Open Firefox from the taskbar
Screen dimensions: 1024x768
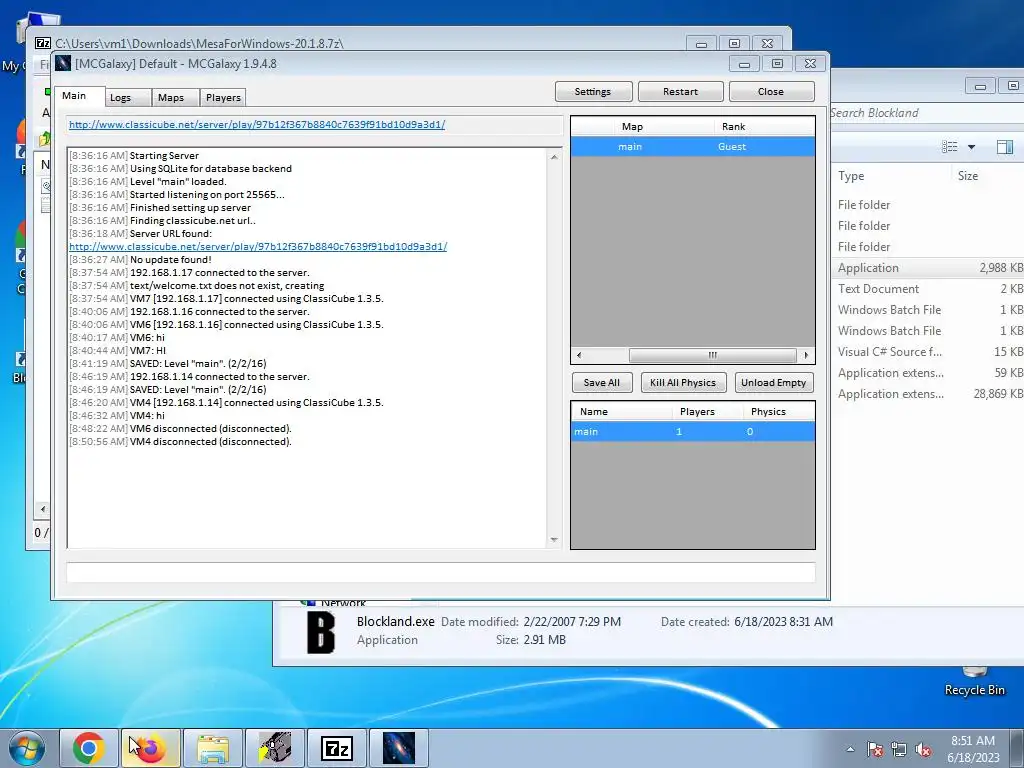pyautogui.click(x=150, y=748)
